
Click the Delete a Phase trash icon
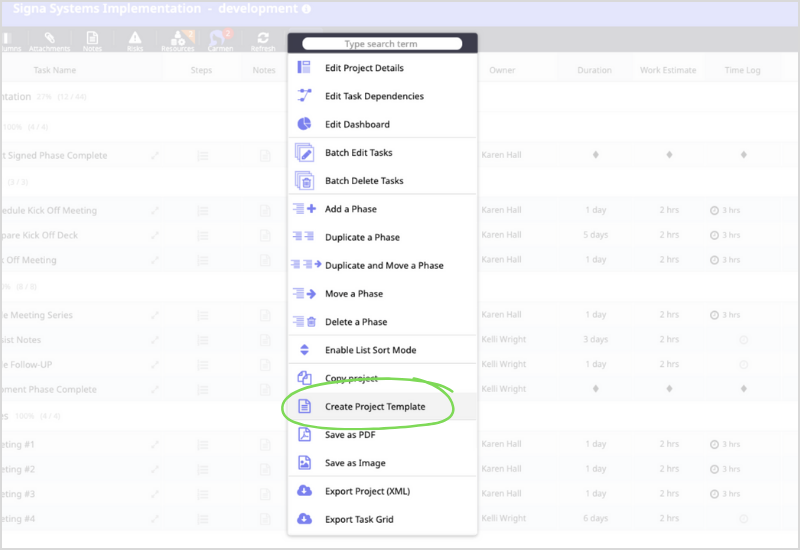(x=305, y=321)
